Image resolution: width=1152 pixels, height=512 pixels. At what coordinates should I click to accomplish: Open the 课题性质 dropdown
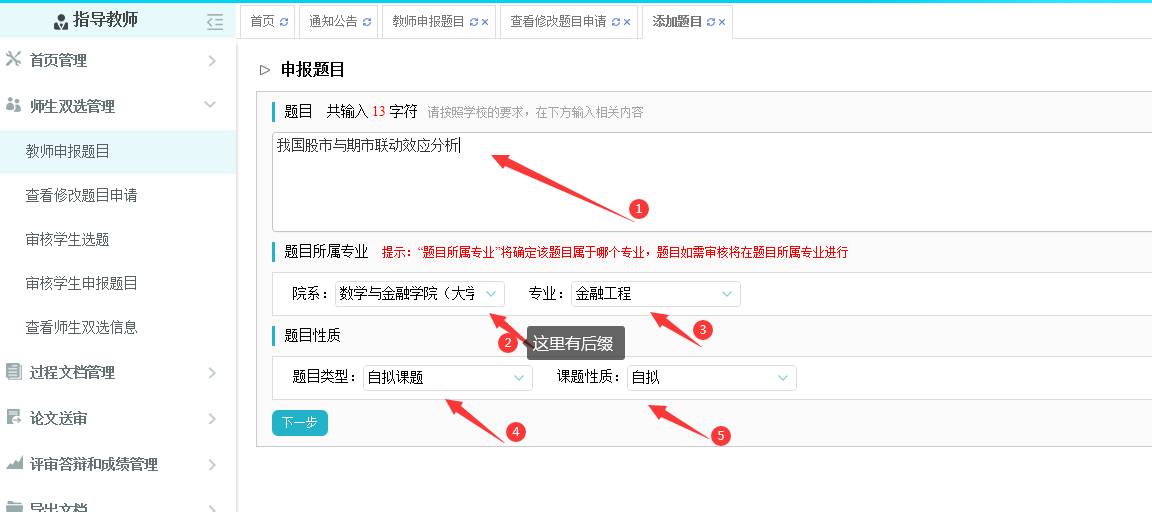[711, 378]
